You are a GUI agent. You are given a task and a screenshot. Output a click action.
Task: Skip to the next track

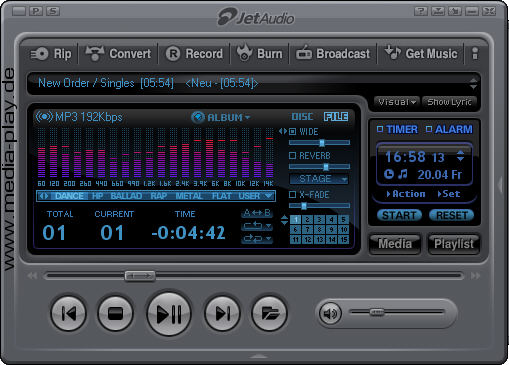coord(222,313)
